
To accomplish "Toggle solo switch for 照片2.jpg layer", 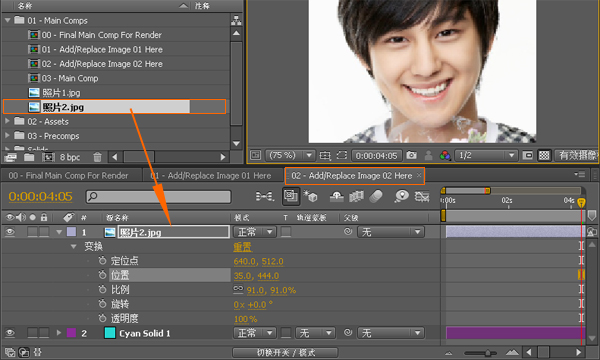I will pyautogui.click(x=33, y=232).
